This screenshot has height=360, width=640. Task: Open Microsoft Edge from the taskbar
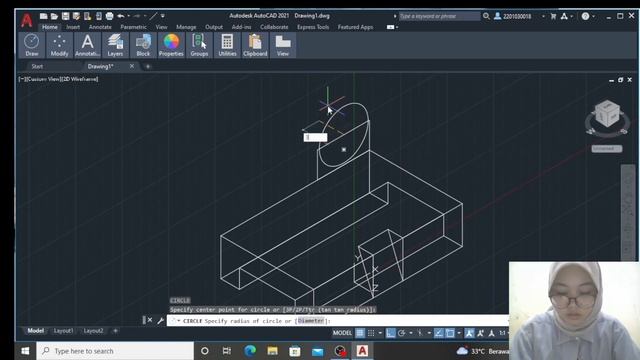pos(250,351)
